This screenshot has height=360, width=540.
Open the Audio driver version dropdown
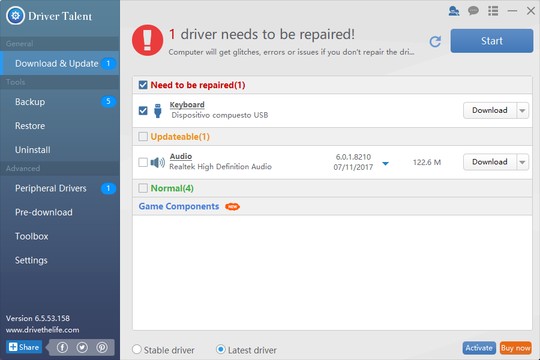[x=386, y=164]
